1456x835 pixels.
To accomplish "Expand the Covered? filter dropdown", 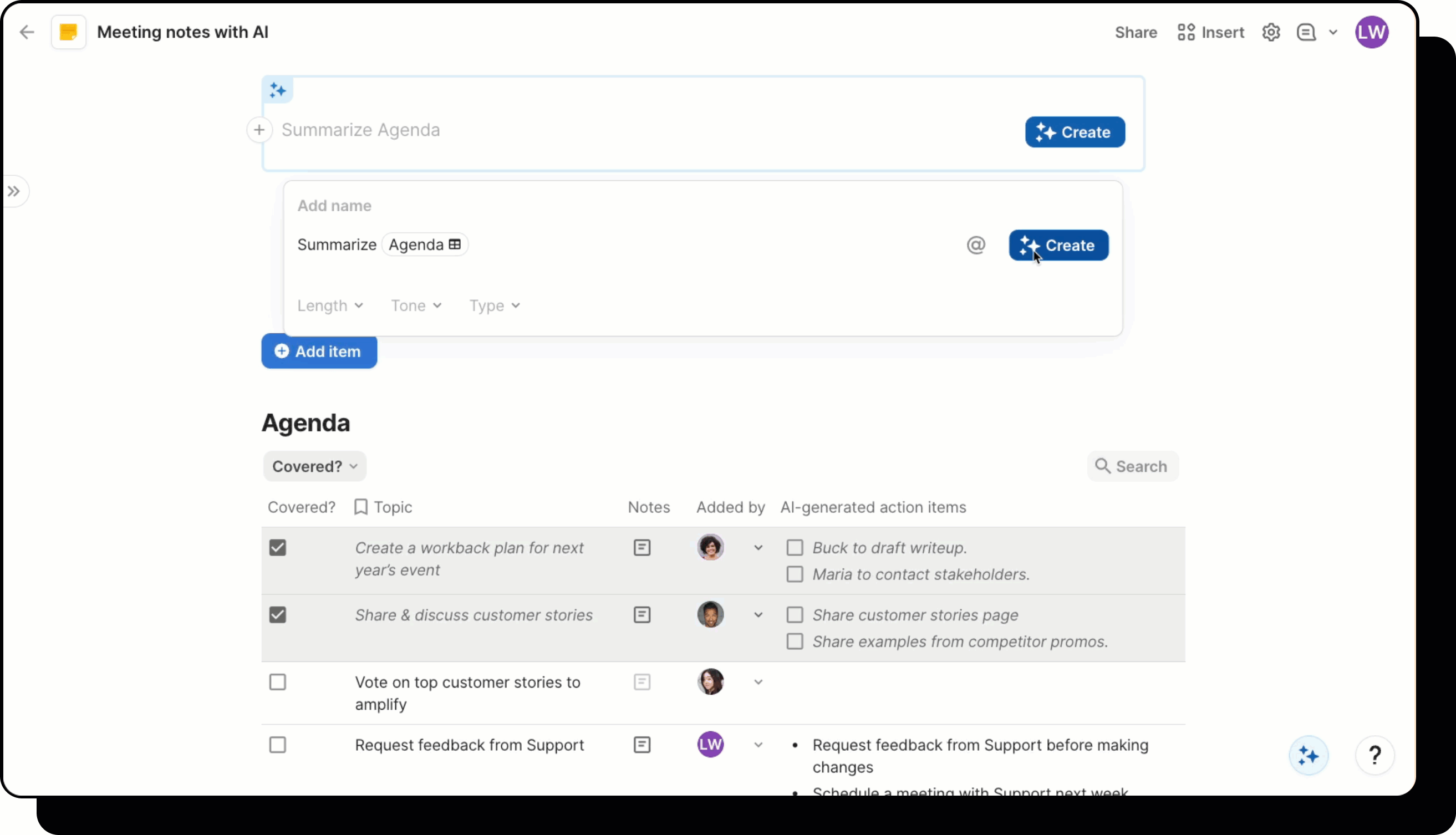I will pyautogui.click(x=314, y=466).
